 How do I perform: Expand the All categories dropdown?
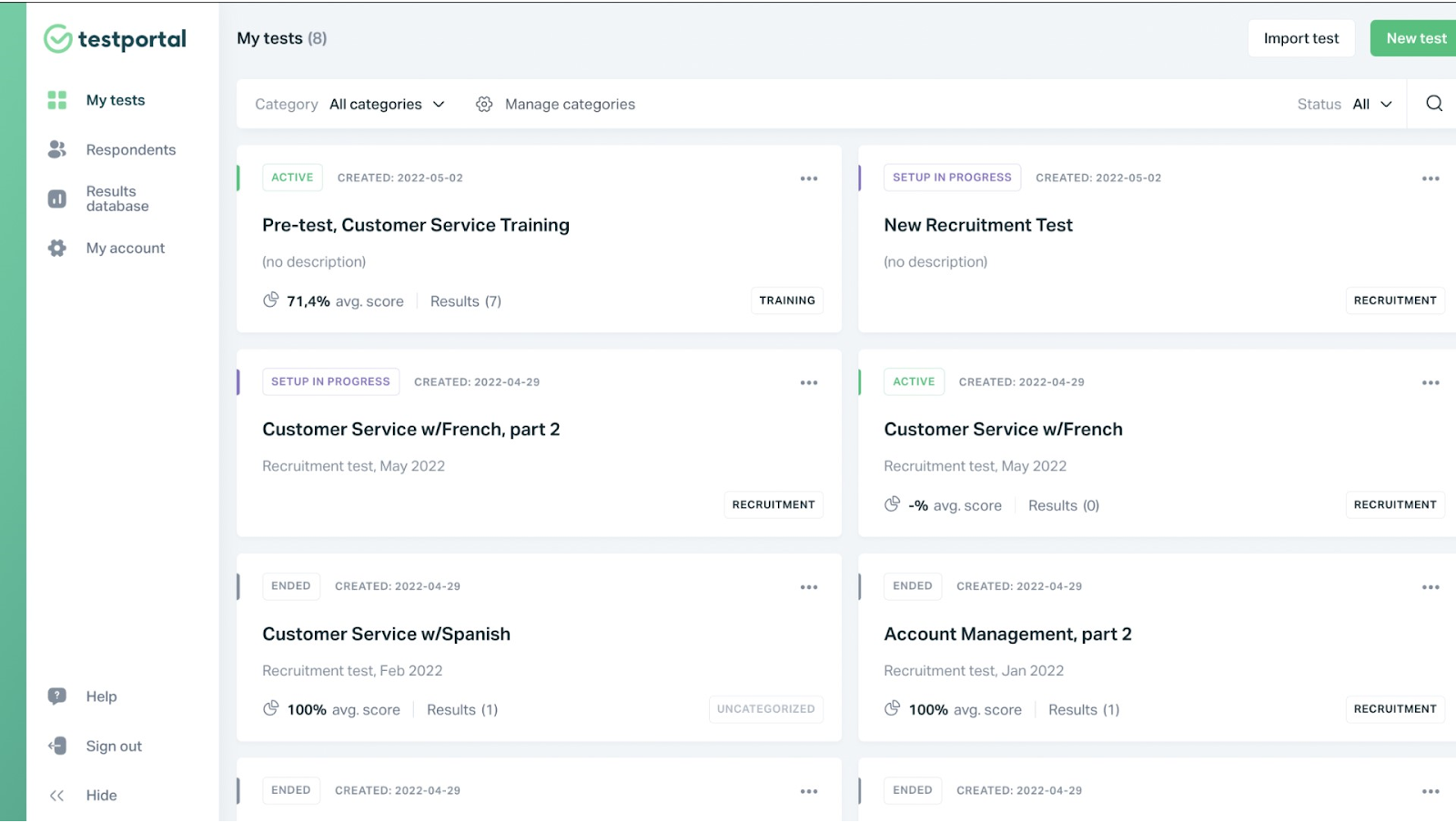tap(388, 105)
